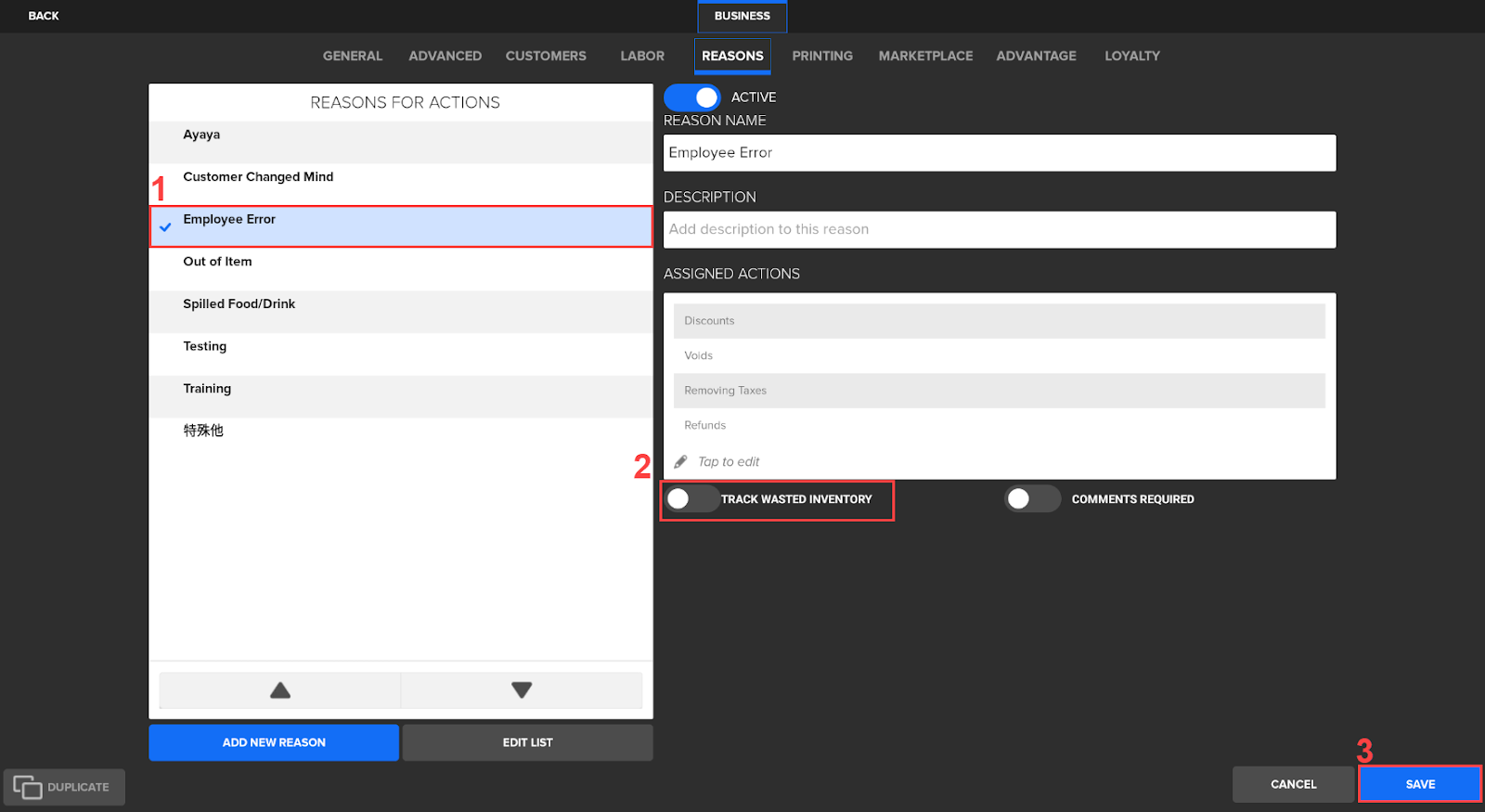Click the move up arrow icon
Viewport: 1485px width, 812px height.
280,690
